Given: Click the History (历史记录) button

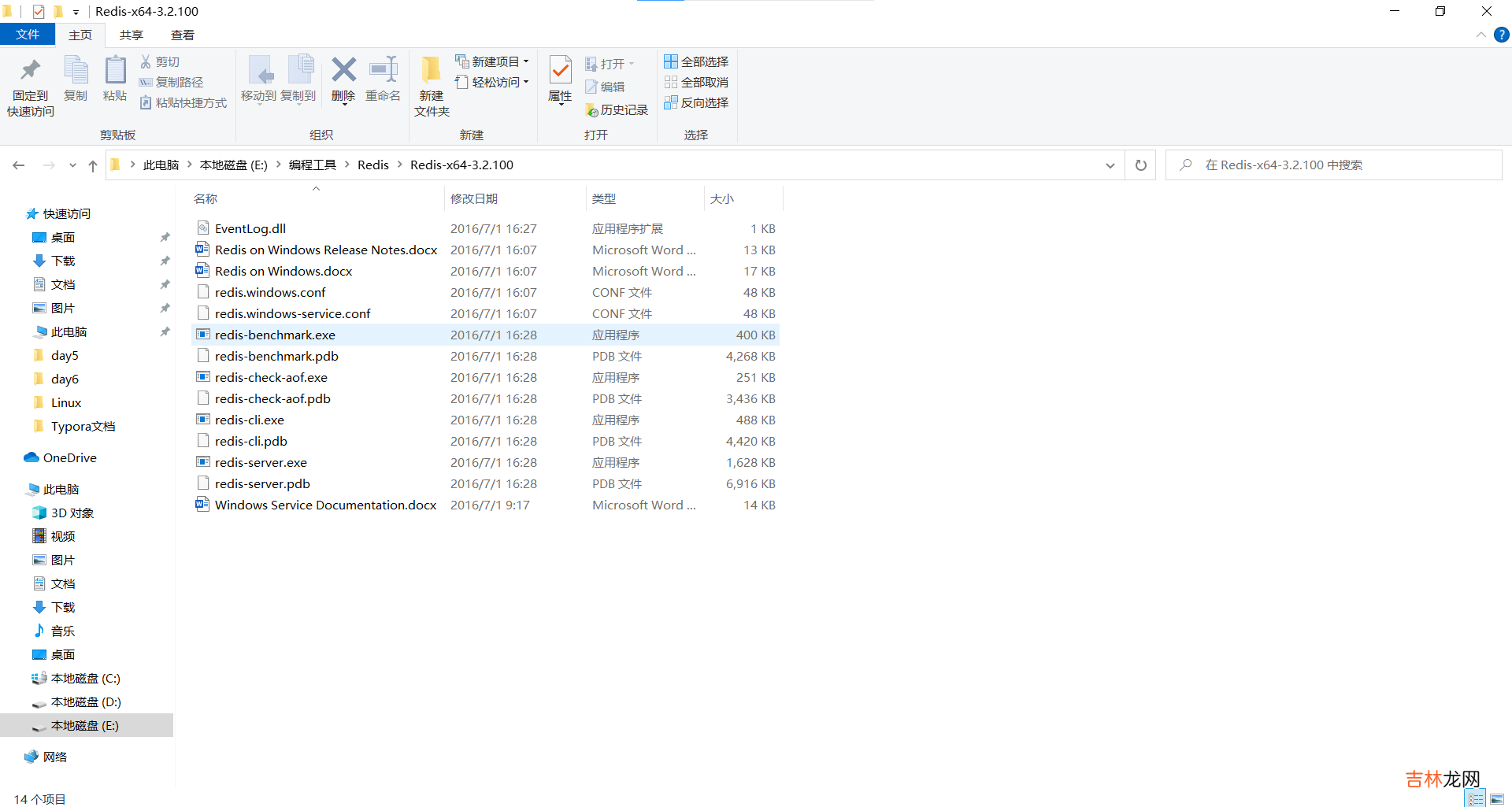Looking at the screenshot, I should [617, 110].
